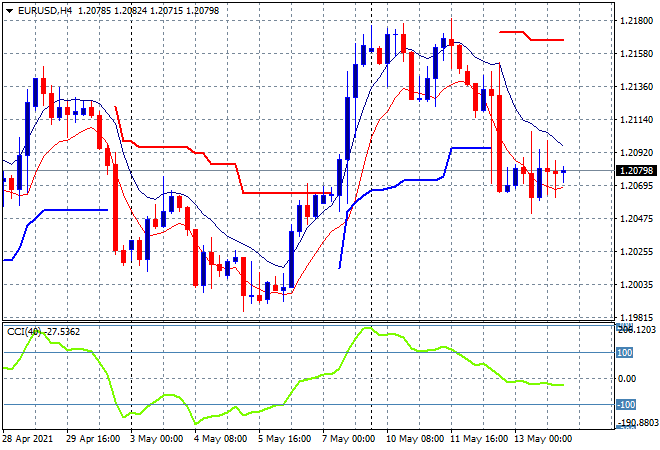This screenshot has height=450, width=660.
Task: Click the CCI -100 level label
Action: pos(625,405)
